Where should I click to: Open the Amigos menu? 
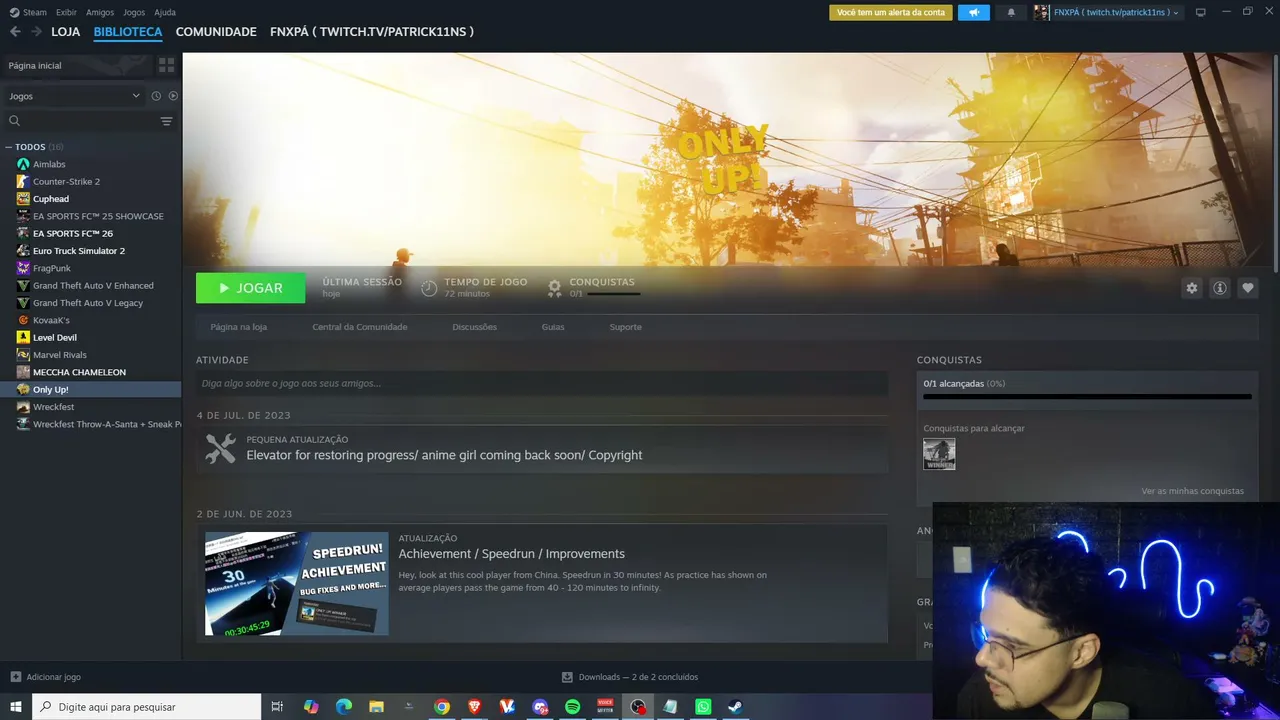pos(100,12)
